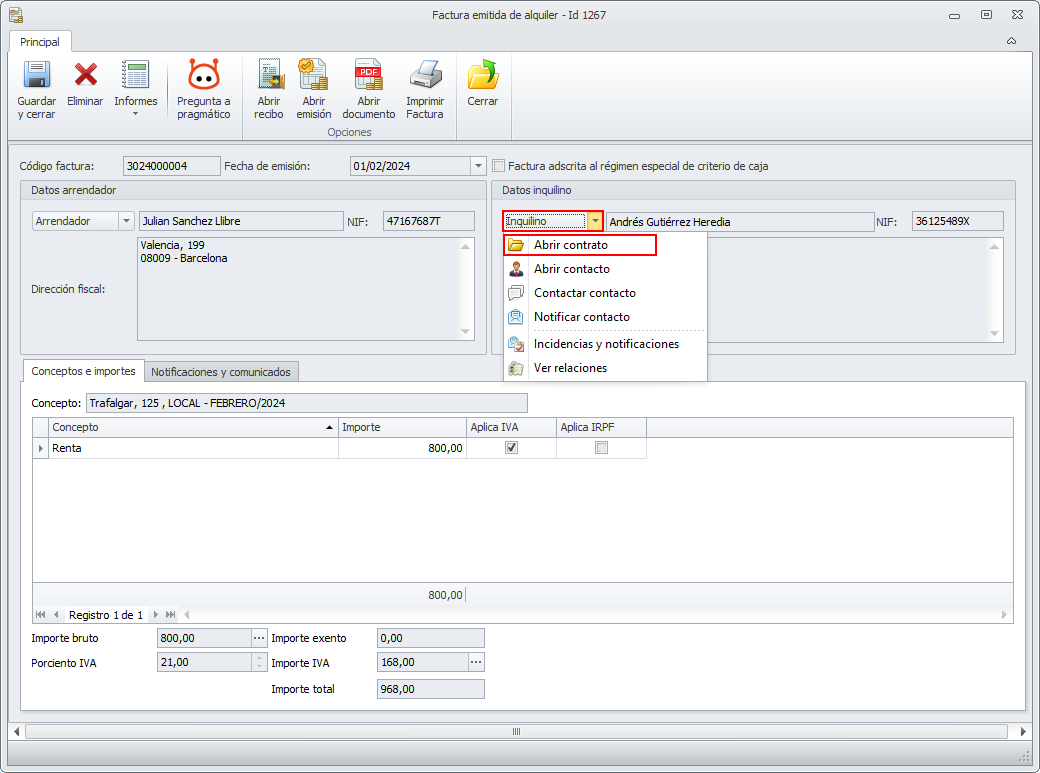Click the Importe exento field

[430, 638]
